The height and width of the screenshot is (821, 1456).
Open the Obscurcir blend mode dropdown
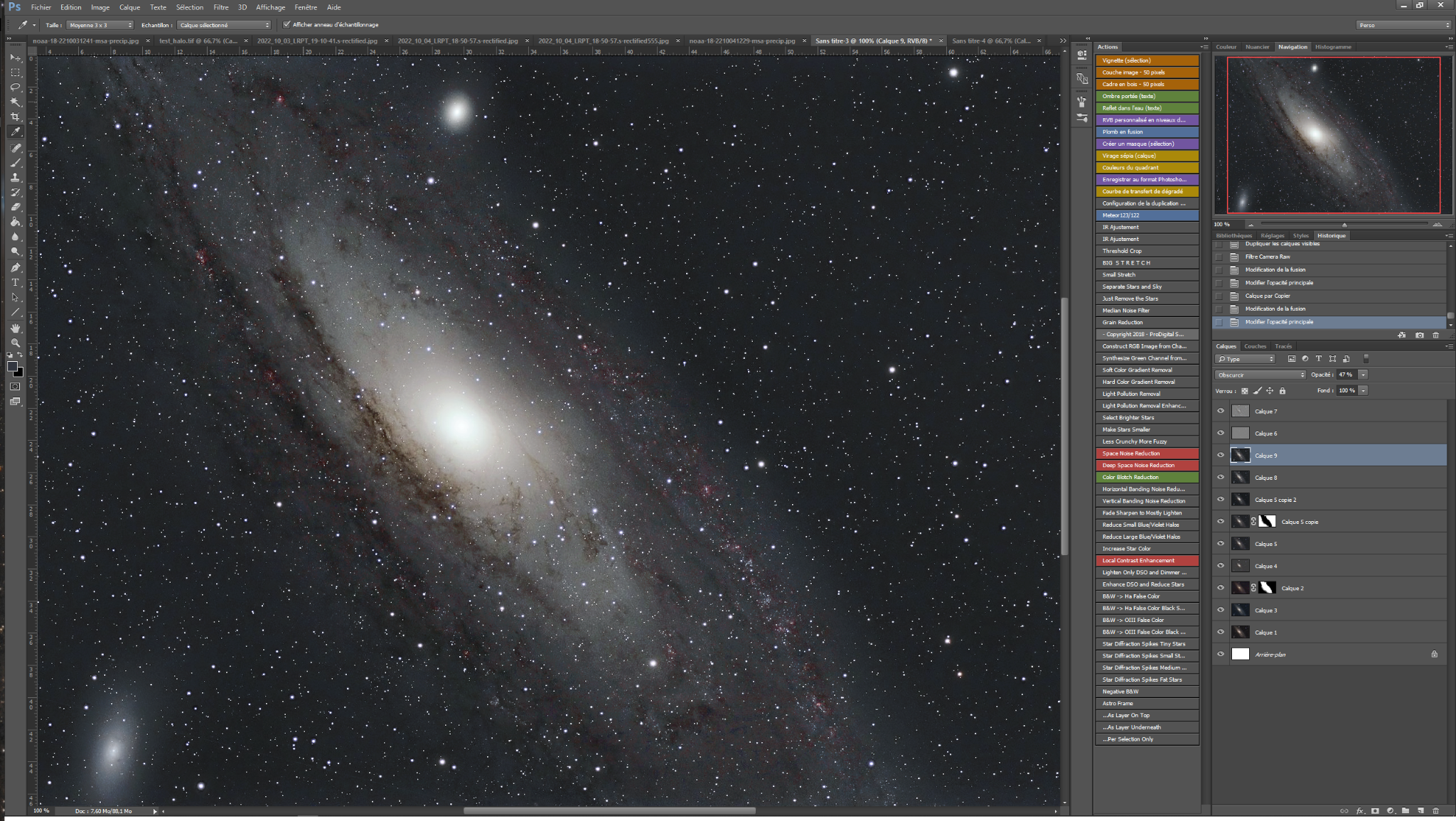1260,375
